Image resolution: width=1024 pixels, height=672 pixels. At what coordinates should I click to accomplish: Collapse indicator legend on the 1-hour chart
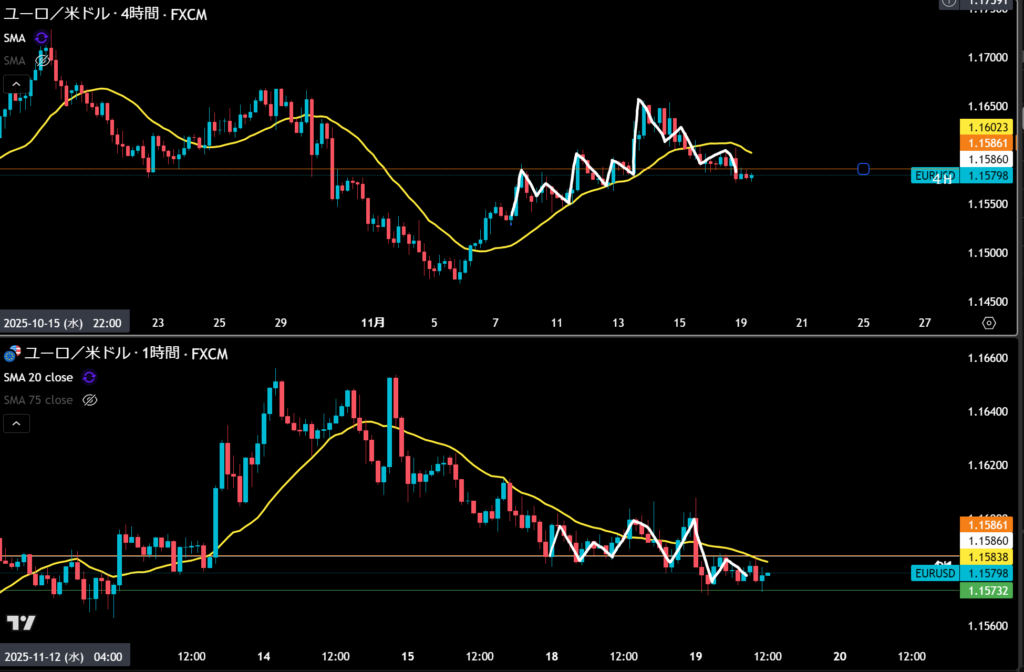coord(15,424)
